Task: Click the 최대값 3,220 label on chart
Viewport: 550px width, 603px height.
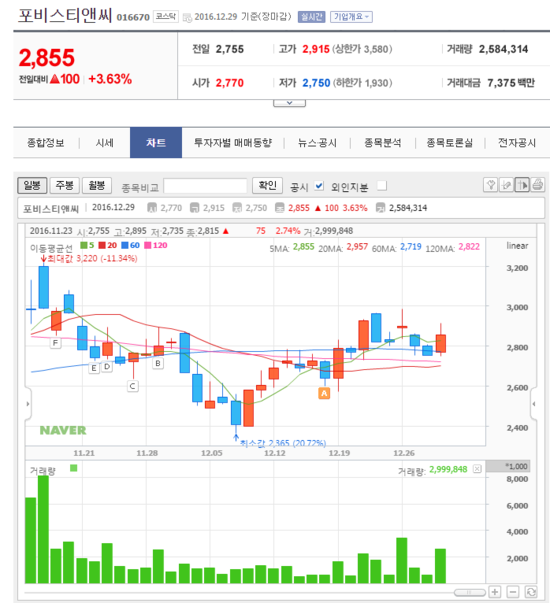Action: tap(92, 258)
